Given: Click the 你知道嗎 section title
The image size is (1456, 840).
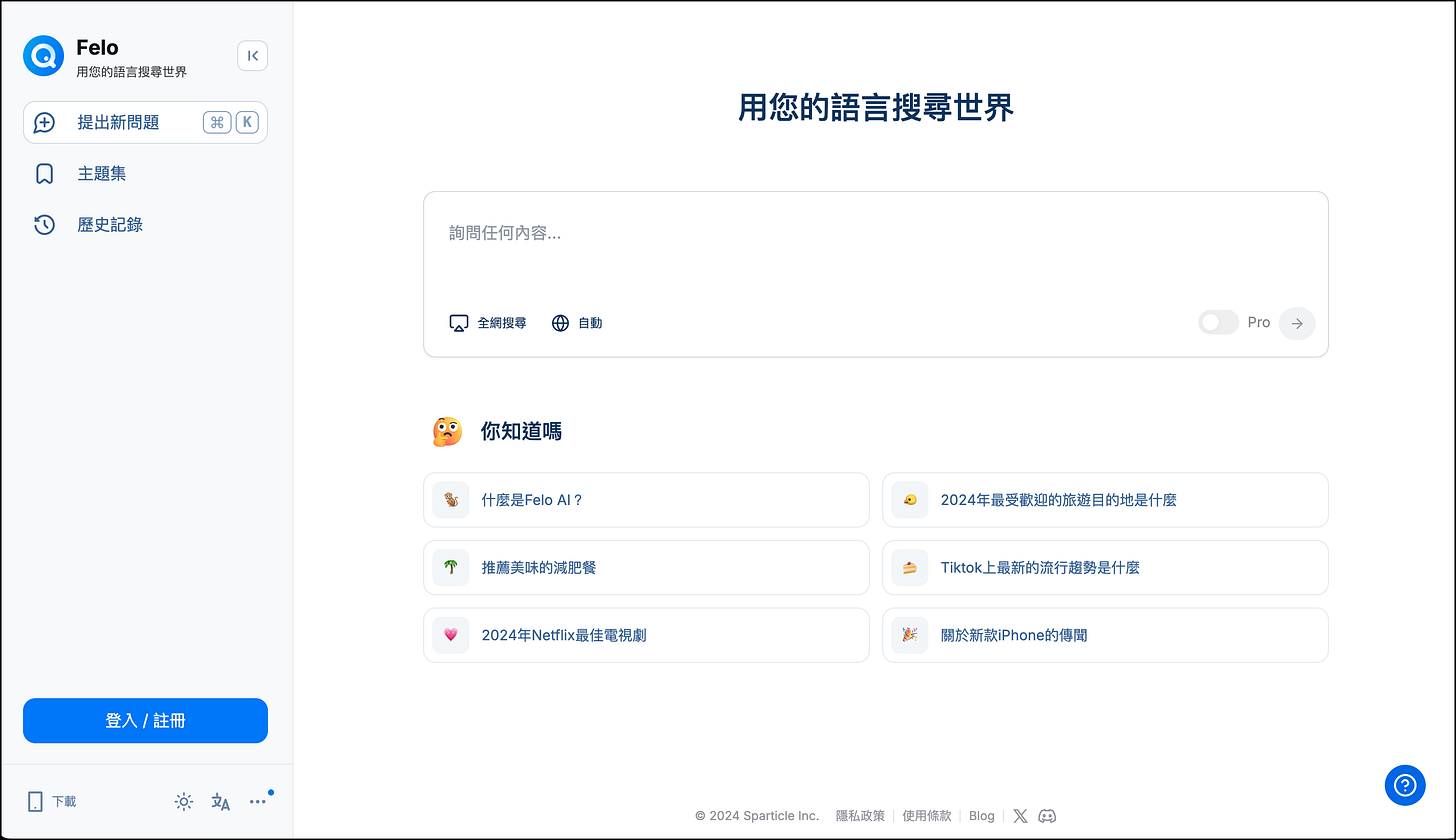Looking at the screenshot, I should 521,431.
